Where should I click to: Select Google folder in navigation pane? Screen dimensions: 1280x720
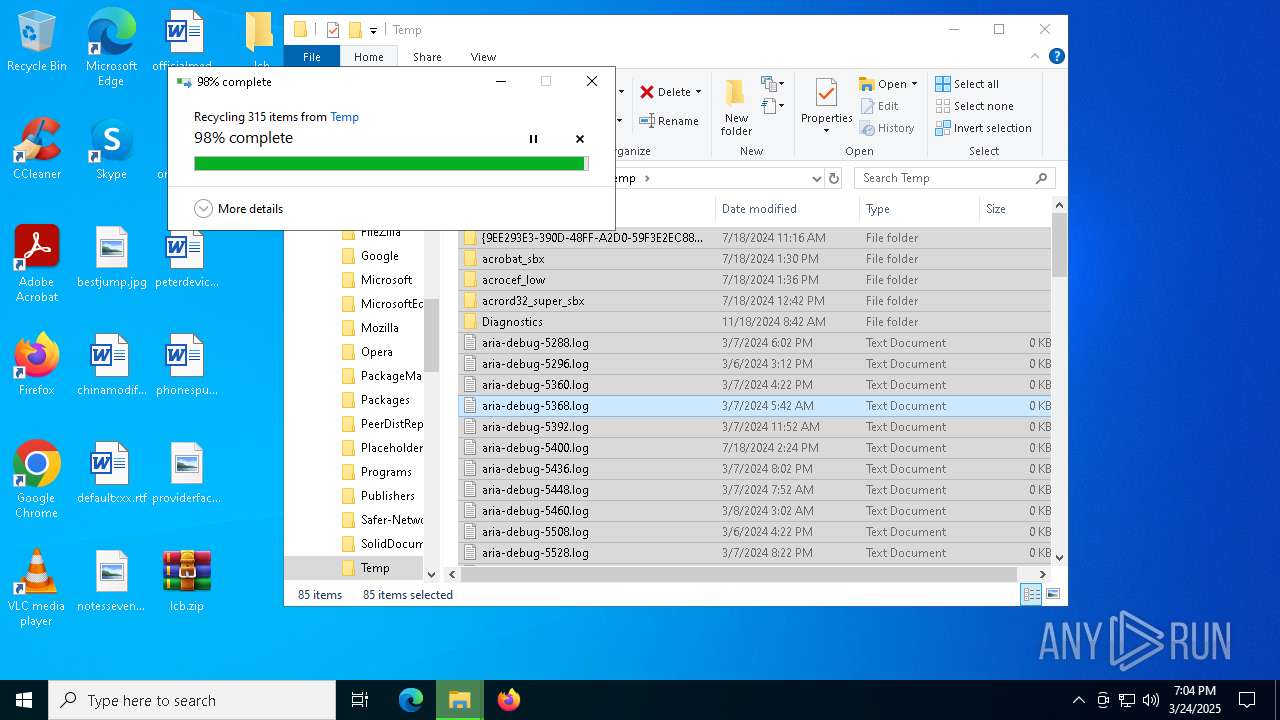click(379, 256)
